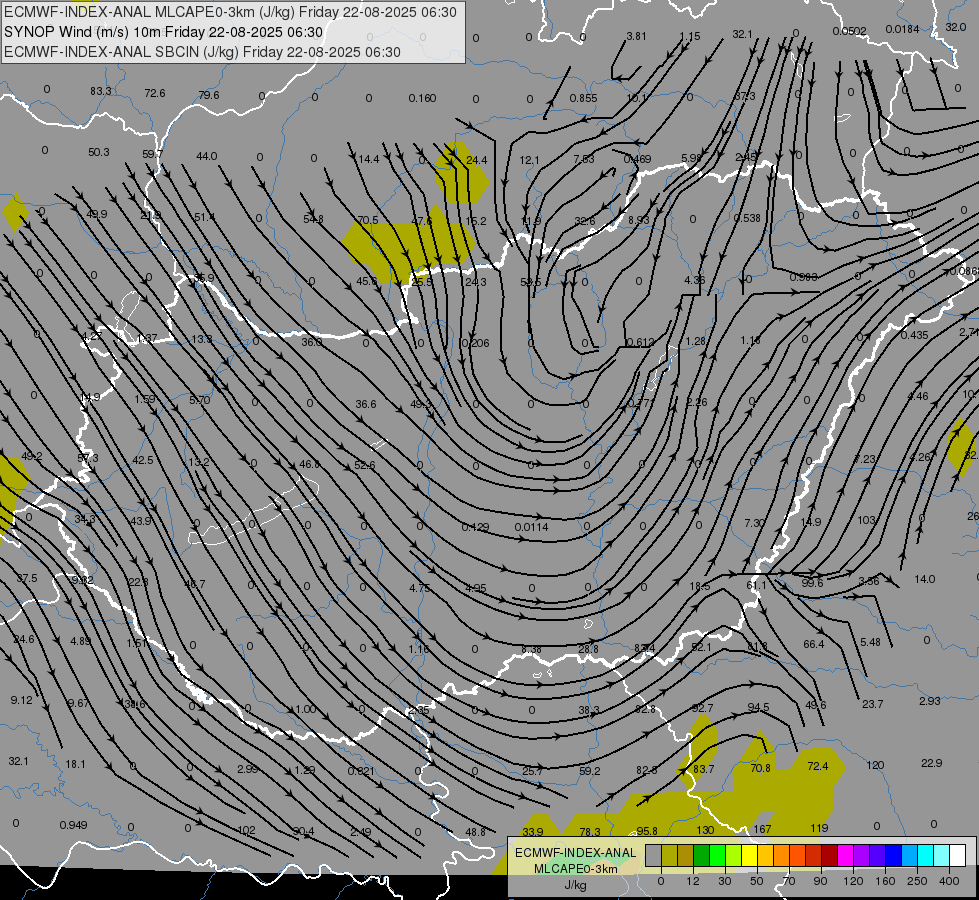Click the legend tick label 250
Image resolution: width=979 pixels, height=900 pixels.
pos(917,881)
